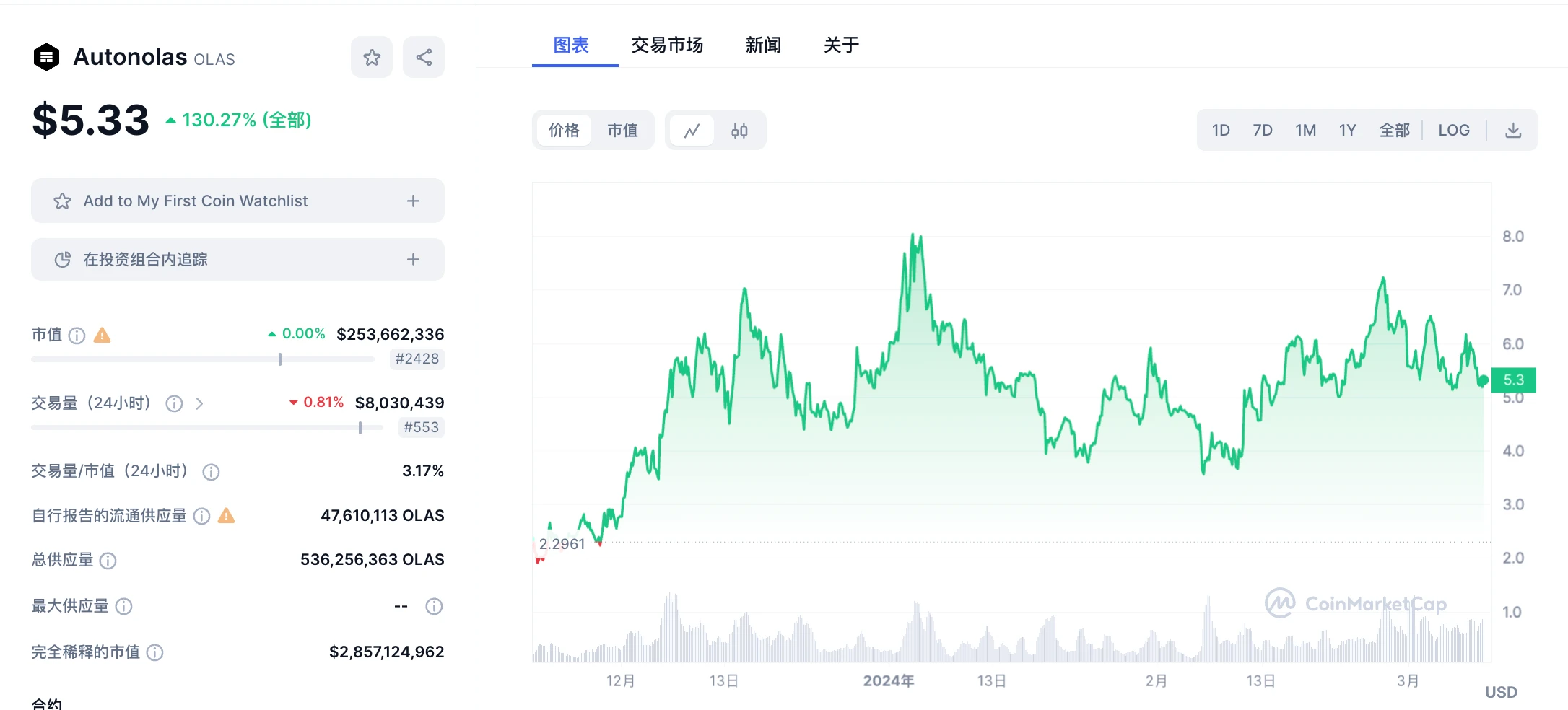Click the star favorite icon beside Autonolas
This screenshot has width=1568, height=710.
click(372, 58)
